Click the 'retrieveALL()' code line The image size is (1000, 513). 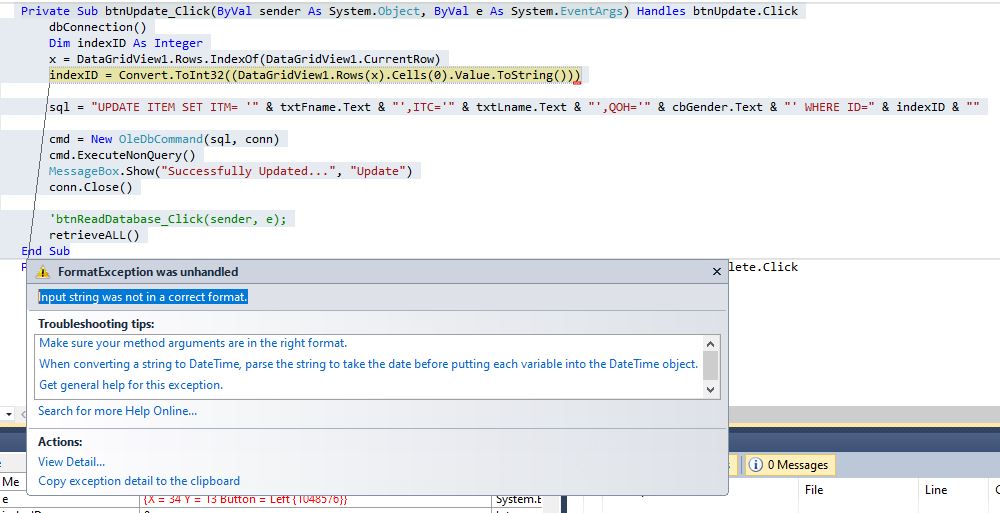tap(94, 235)
